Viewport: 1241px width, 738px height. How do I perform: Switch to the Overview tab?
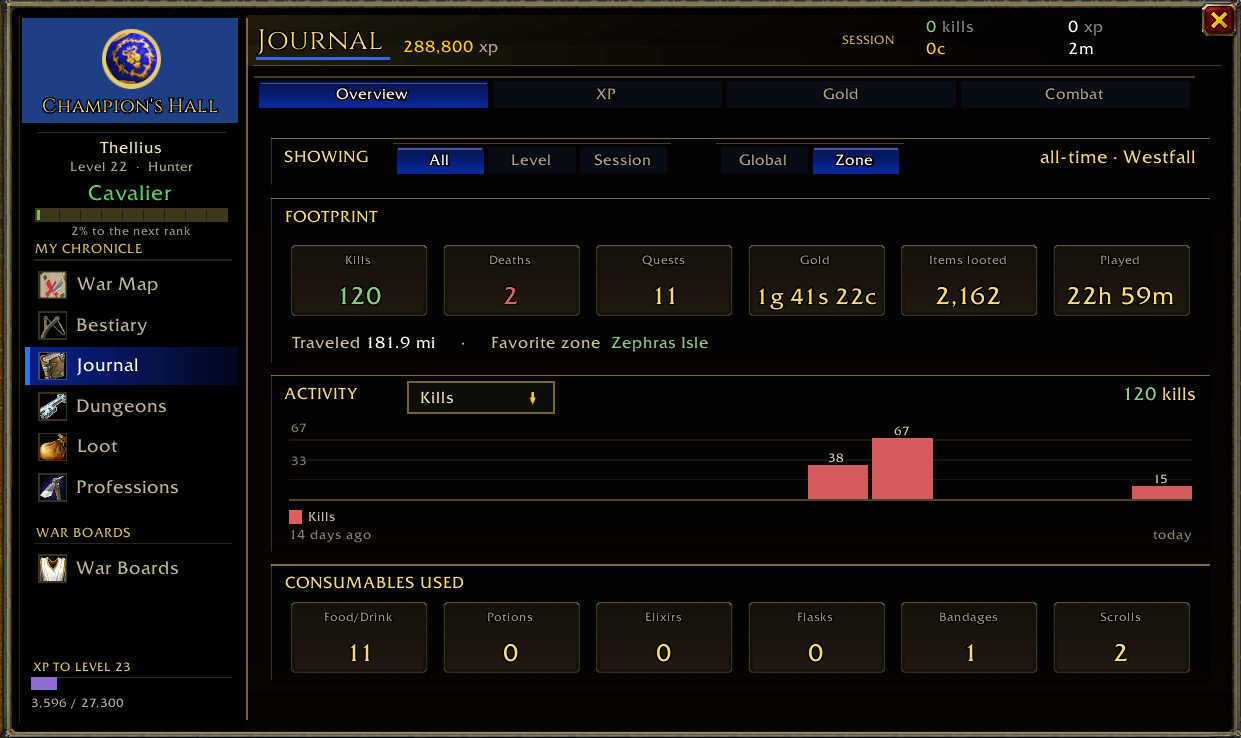pyautogui.click(x=373, y=94)
